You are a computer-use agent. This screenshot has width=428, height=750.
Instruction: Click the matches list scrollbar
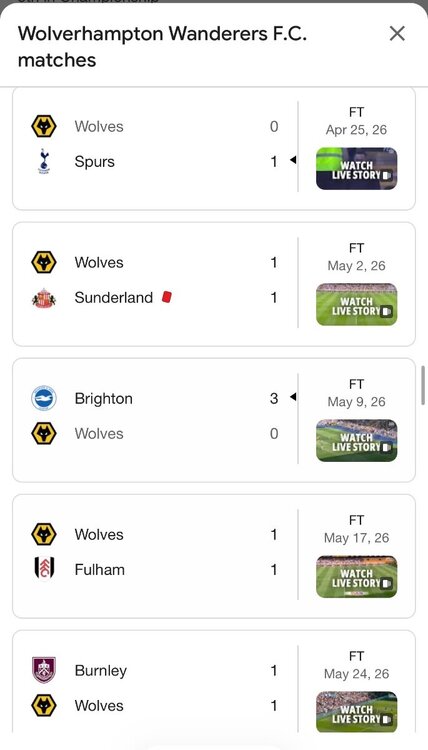point(423,386)
